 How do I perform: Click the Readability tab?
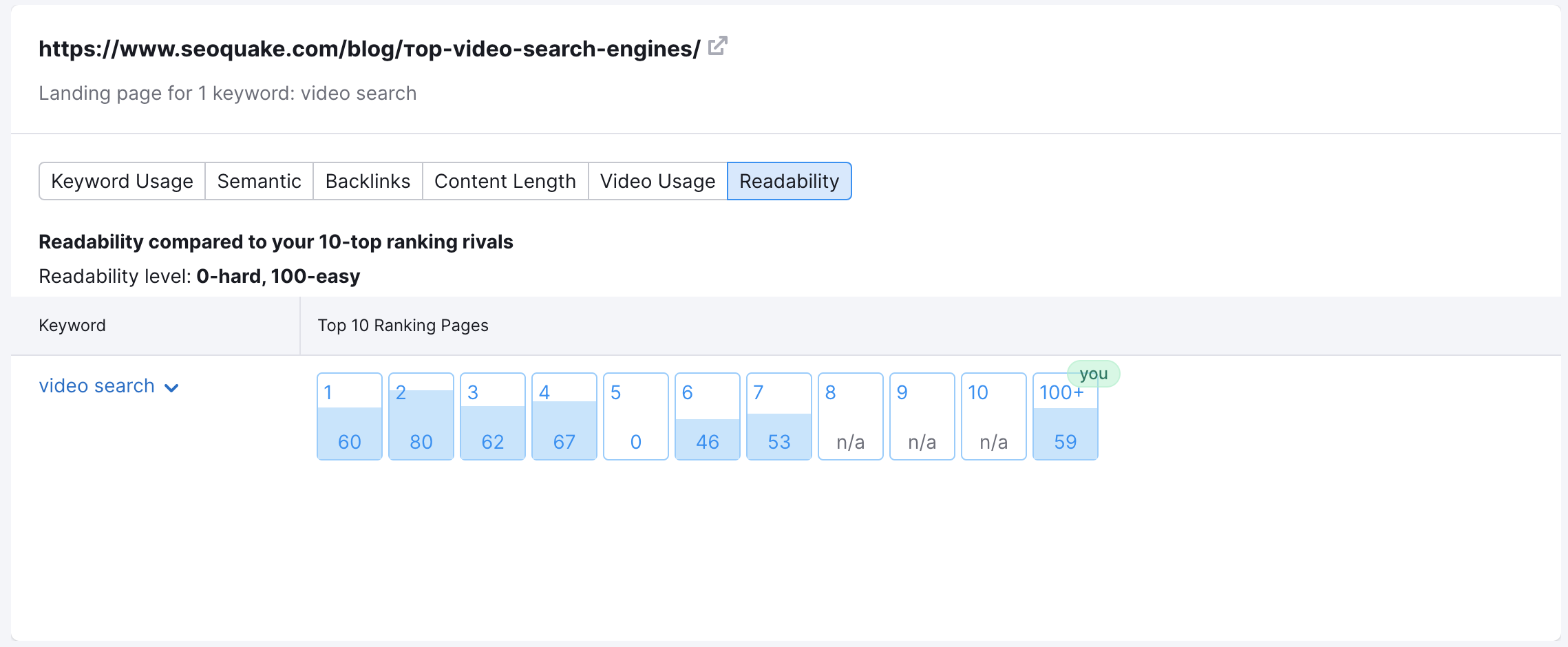coord(789,181)
